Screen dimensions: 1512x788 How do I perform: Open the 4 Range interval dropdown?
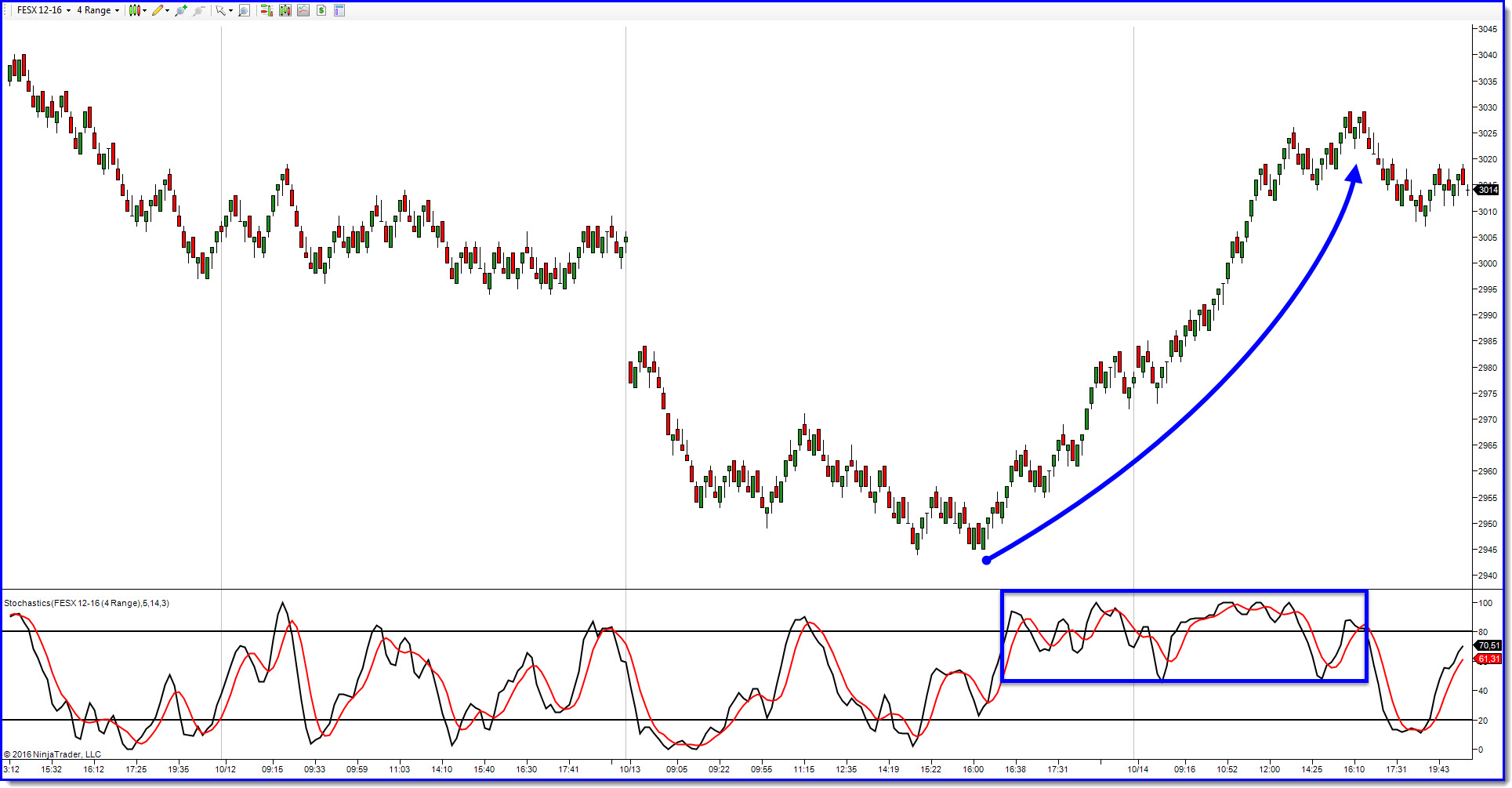[98, 10]
